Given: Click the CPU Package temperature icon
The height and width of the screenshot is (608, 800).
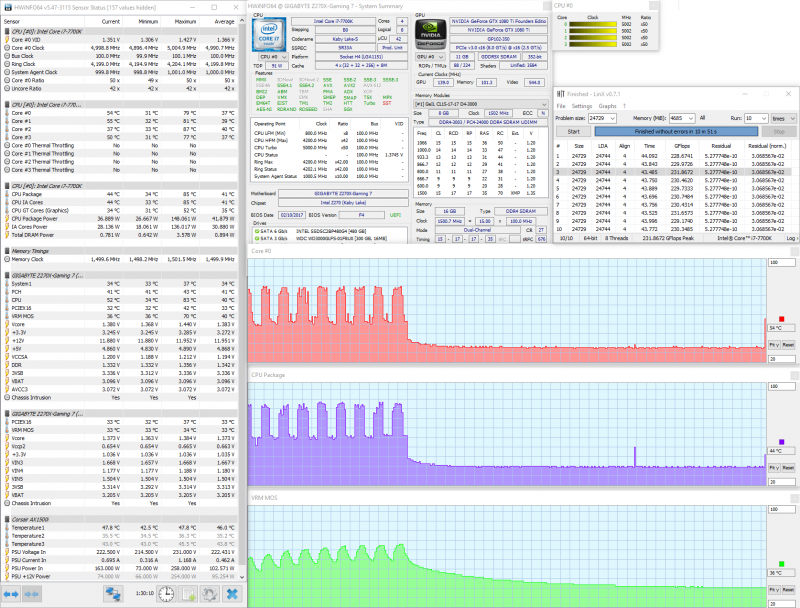Looking at the screenshot, I should tap(7, 194).
